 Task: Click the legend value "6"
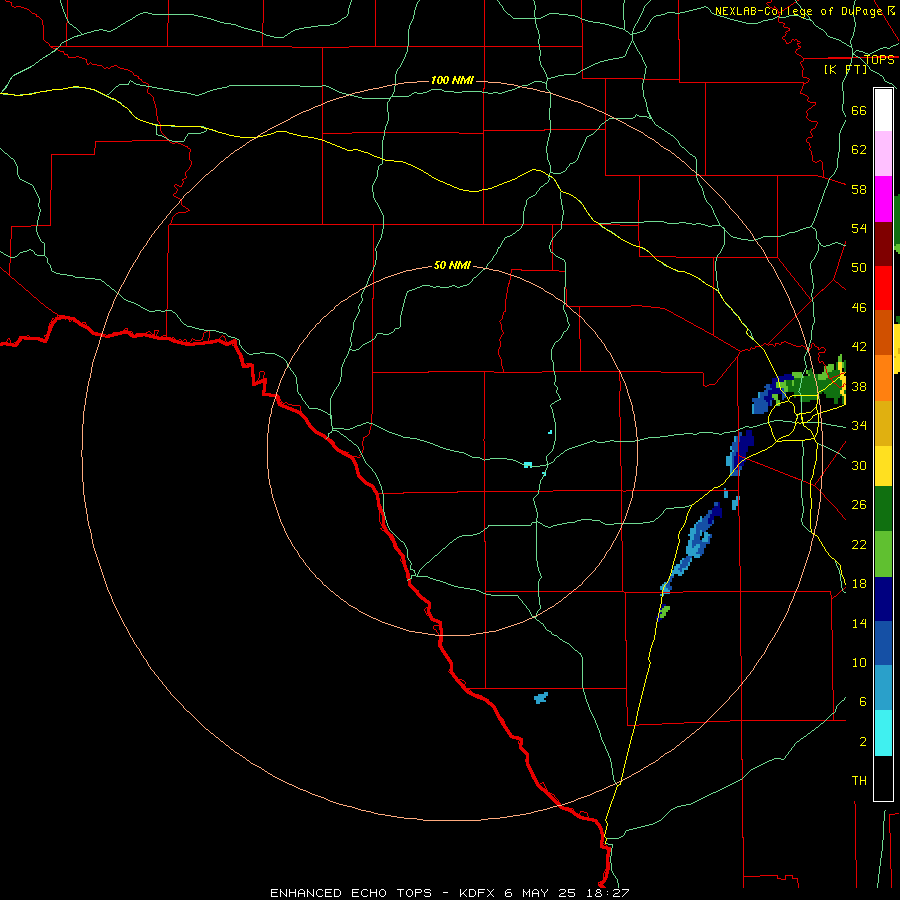[862, 702]
